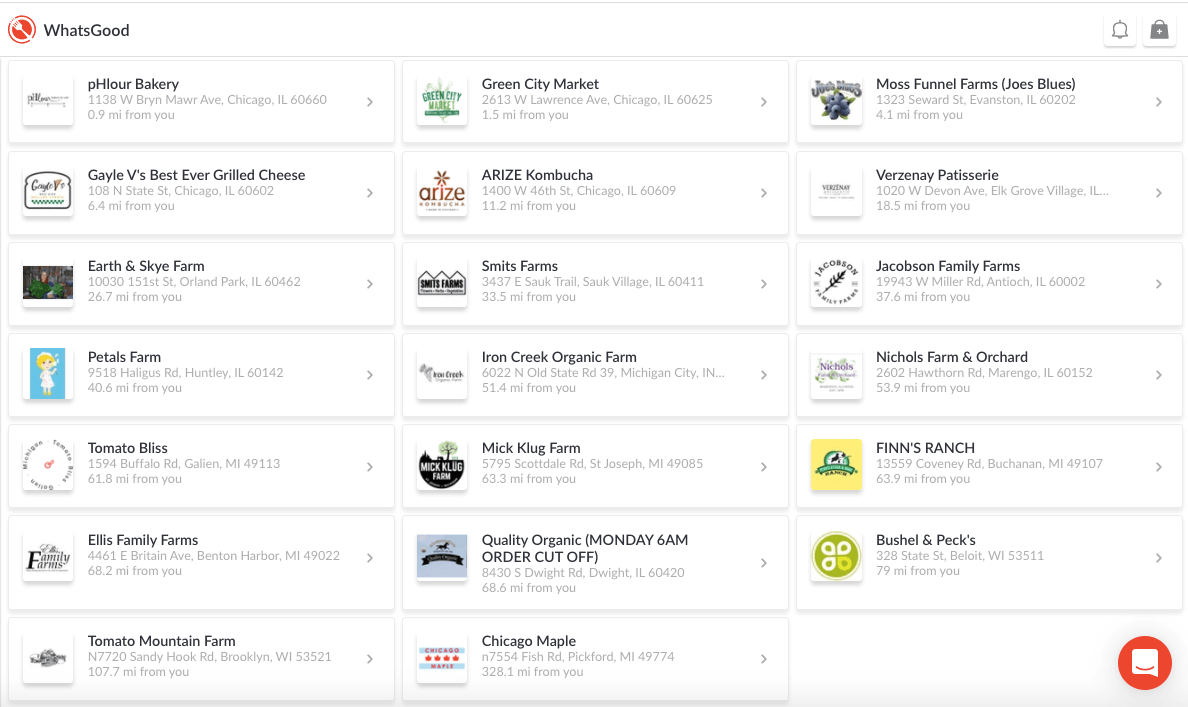The width and height of the screenshot is (1188, 707).
Task: Open Gayle V's Grilled Cheese chevron
Action: point(370,192)
